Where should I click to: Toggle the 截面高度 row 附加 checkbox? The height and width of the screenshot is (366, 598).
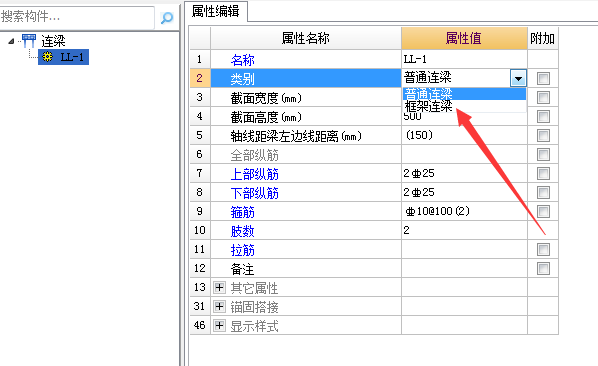click(543, 117)
